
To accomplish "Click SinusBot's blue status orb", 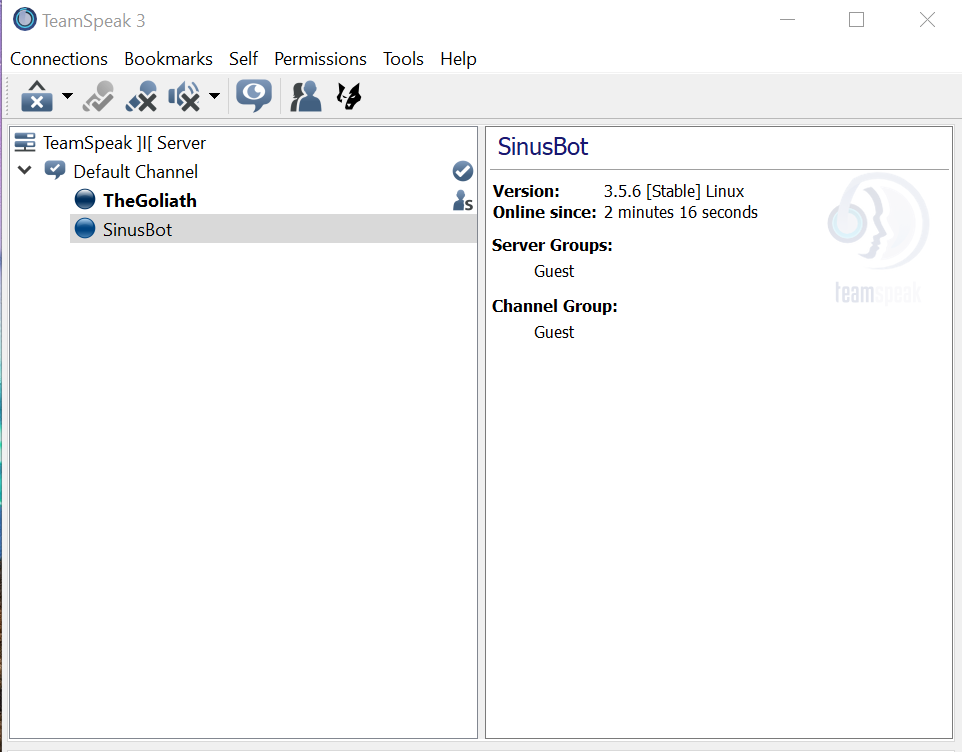I will pos(85,228).
